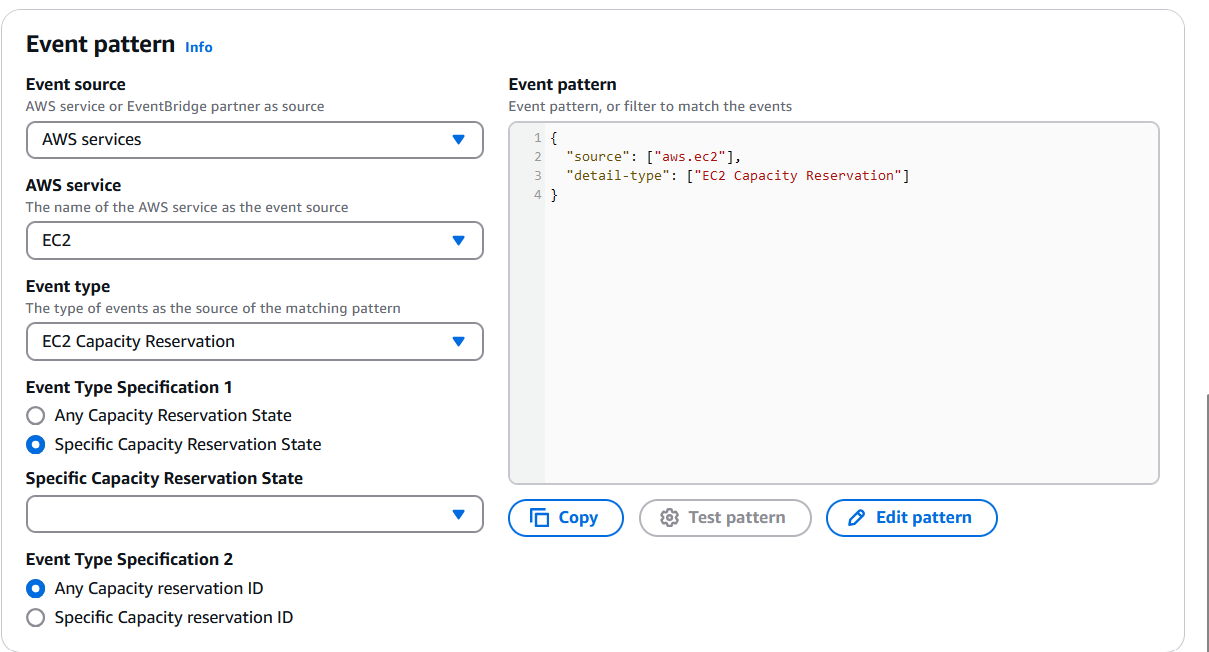Click the gear icon on Test pattern
The height and width of the screenshot is (652, 1209).
click(669, 518)
